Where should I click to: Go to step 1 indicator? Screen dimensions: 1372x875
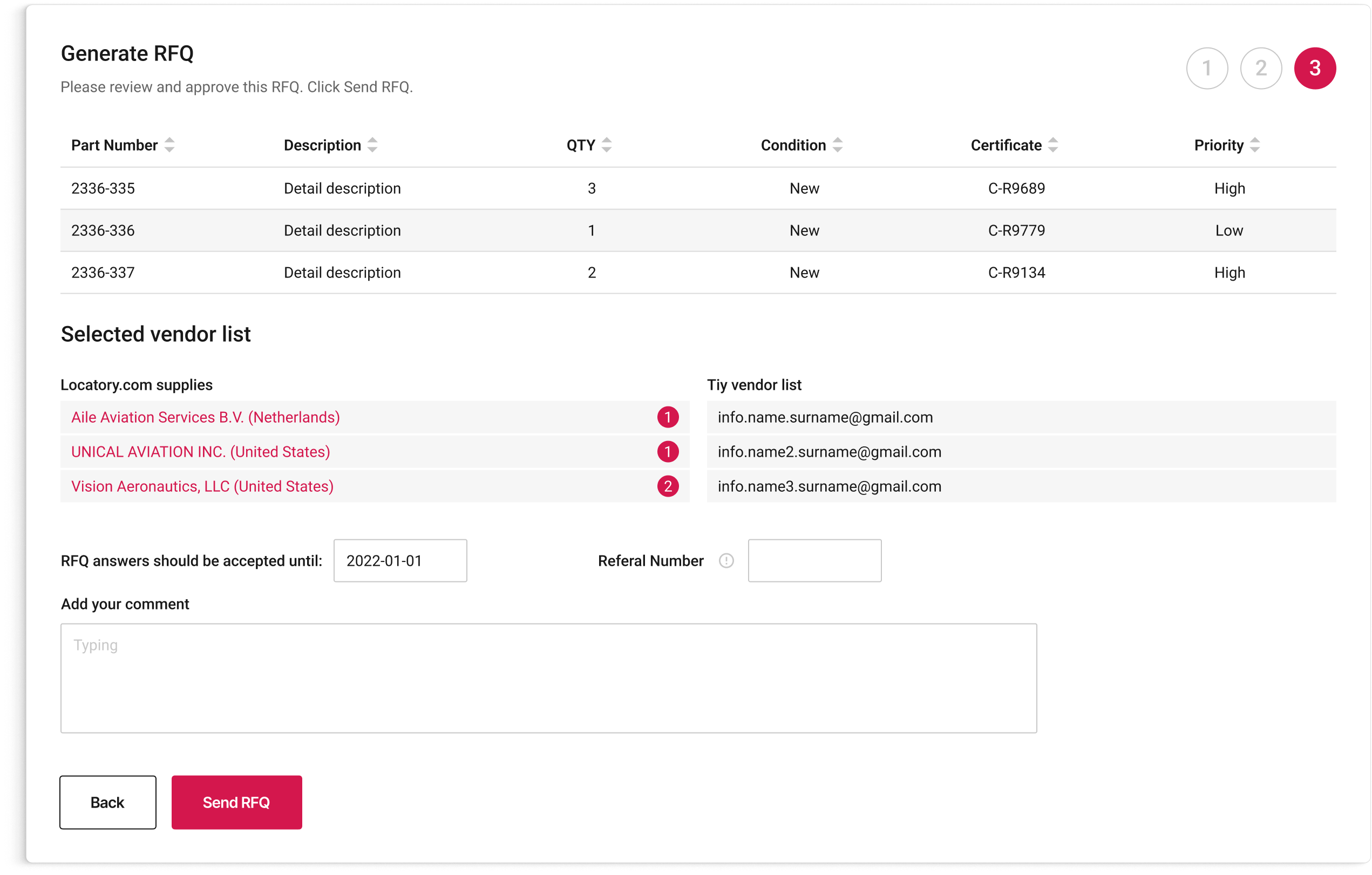pos(1206,69)
